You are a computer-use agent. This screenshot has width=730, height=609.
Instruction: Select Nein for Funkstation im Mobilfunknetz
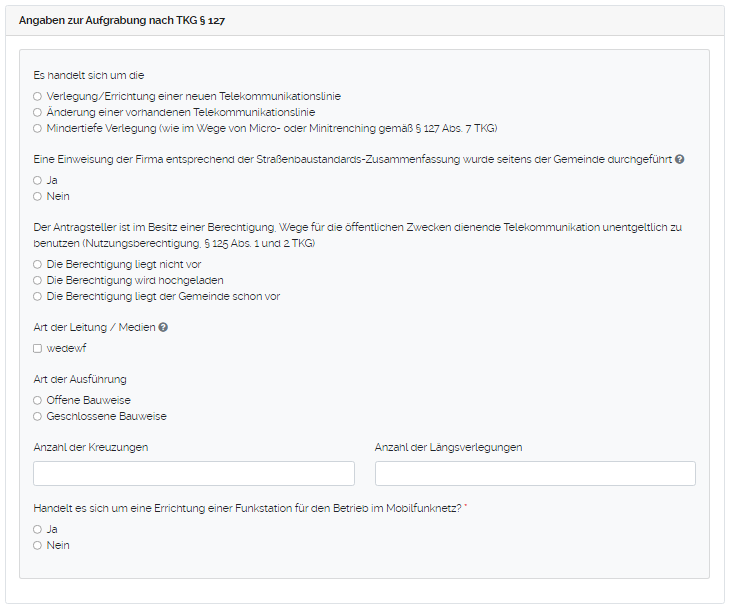pyautogui.click(x=37, y=545)
